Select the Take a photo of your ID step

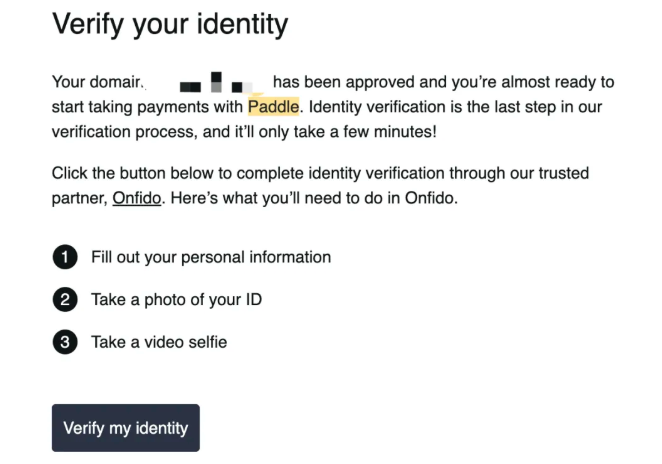(176, 299)
